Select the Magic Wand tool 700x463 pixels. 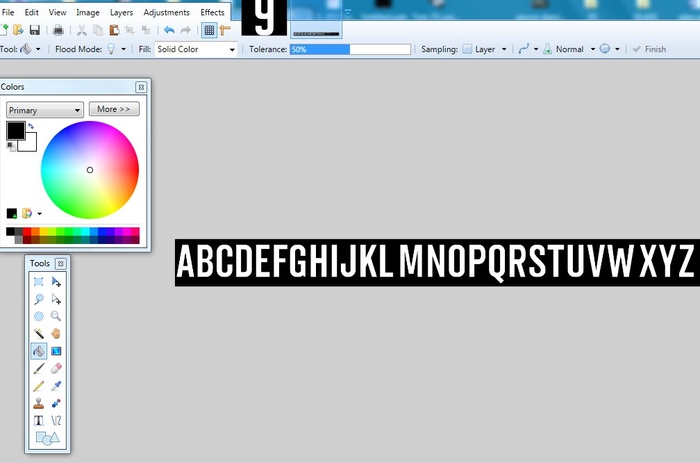click(x=39, y=334)
